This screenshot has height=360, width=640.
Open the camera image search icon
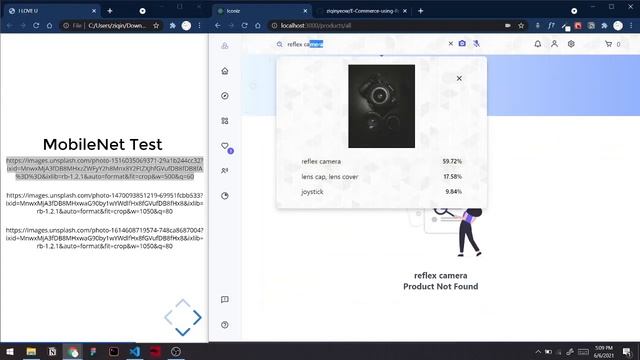462,43
